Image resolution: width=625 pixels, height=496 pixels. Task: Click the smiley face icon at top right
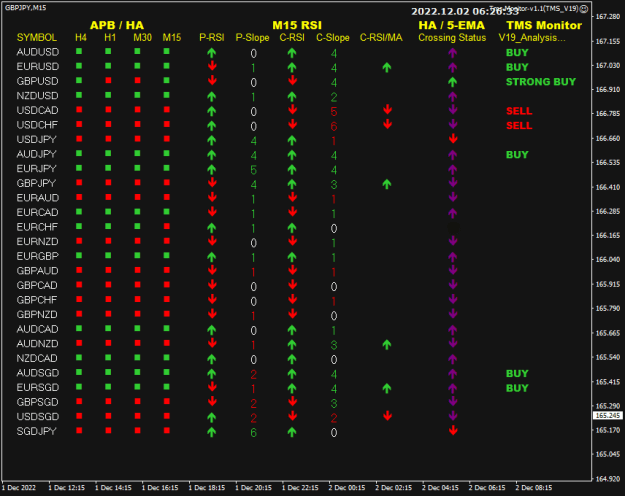(584, 9)
